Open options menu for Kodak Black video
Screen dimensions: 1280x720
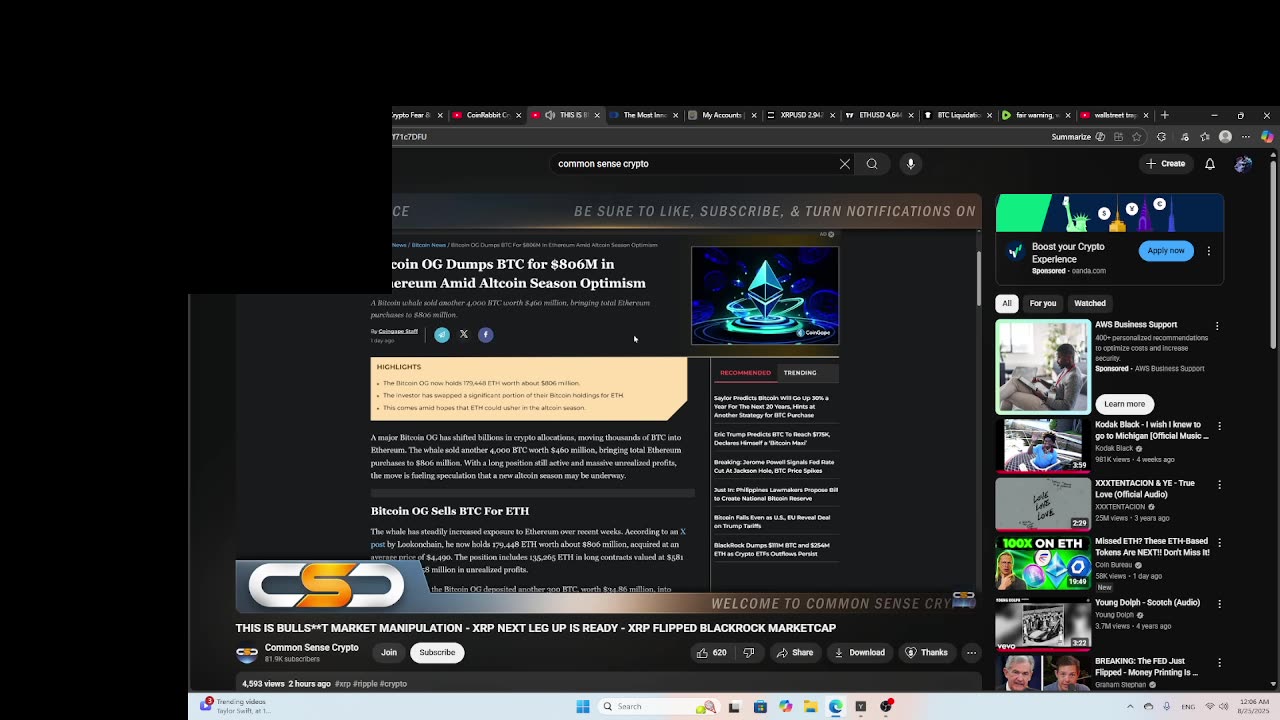point(1218,426)
